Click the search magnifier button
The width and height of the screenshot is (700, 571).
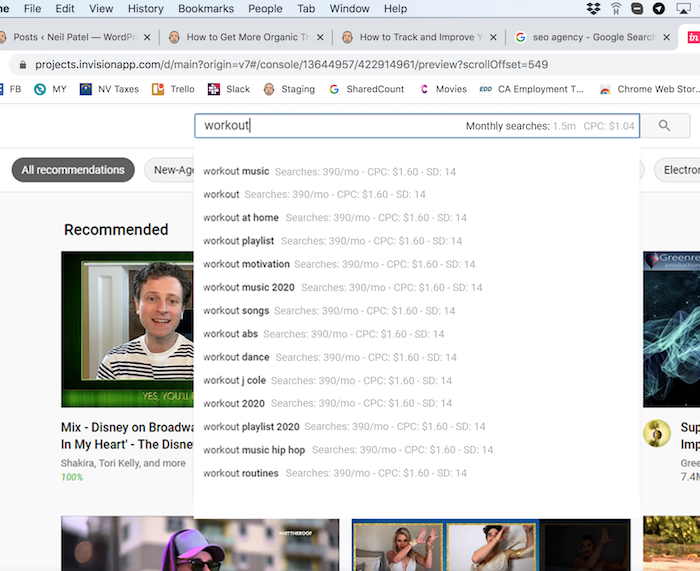(665, 126)
